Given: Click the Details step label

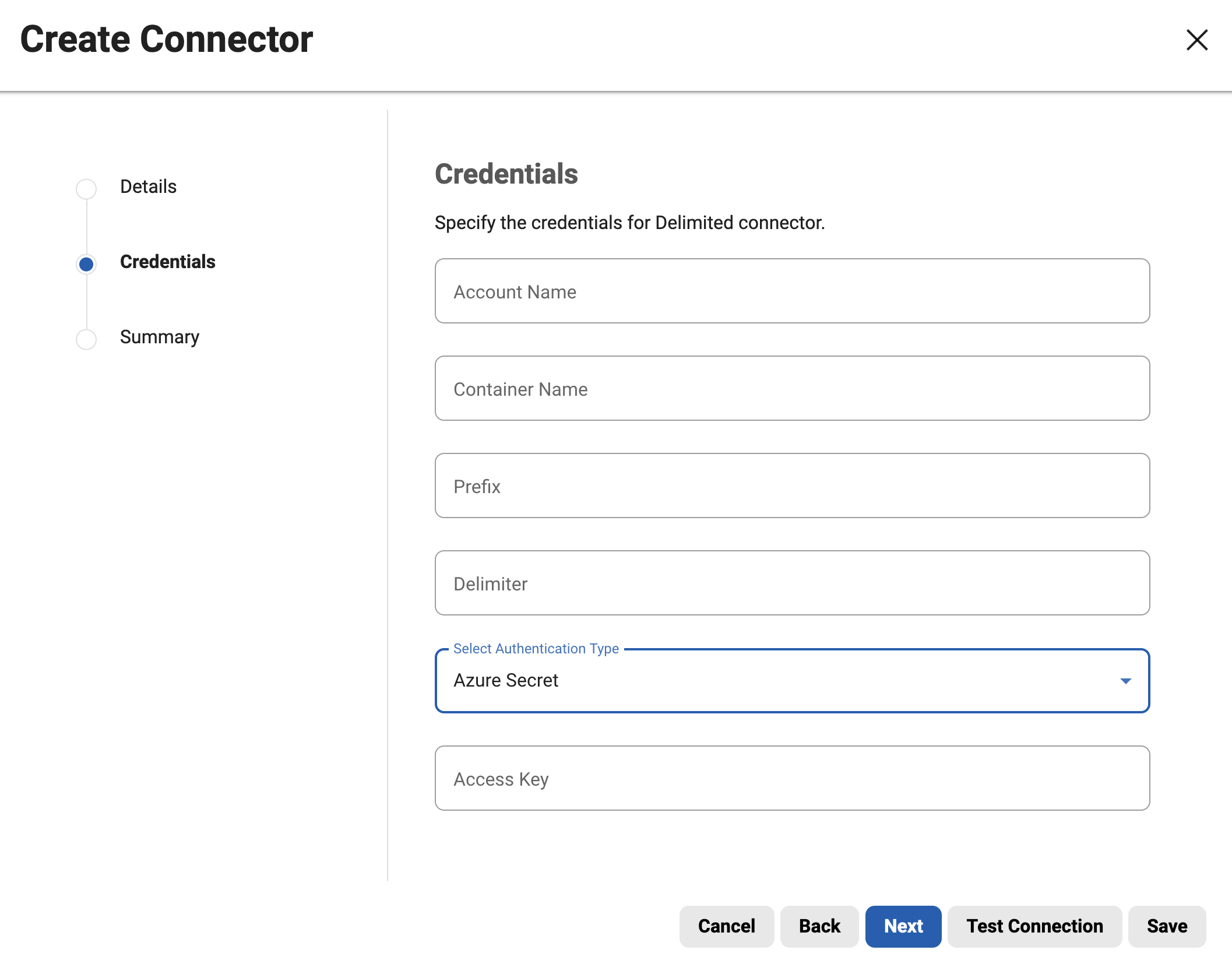Looking at the screenshot, I should click(148, 187).
